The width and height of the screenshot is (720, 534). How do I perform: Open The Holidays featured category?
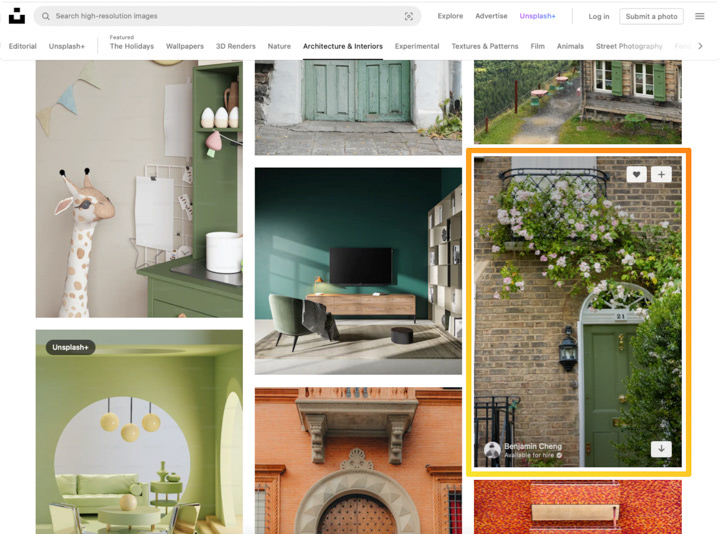coord(131,46)
